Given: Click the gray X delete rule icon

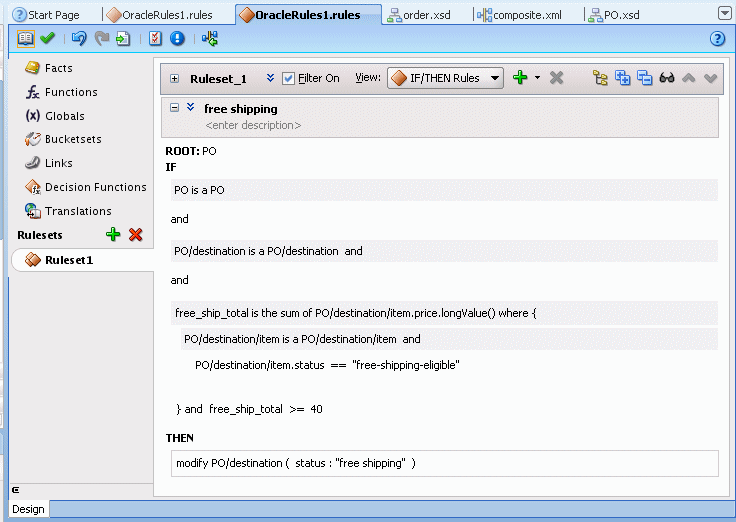Looking at the screenshot, I should click(x=557, y=78).
